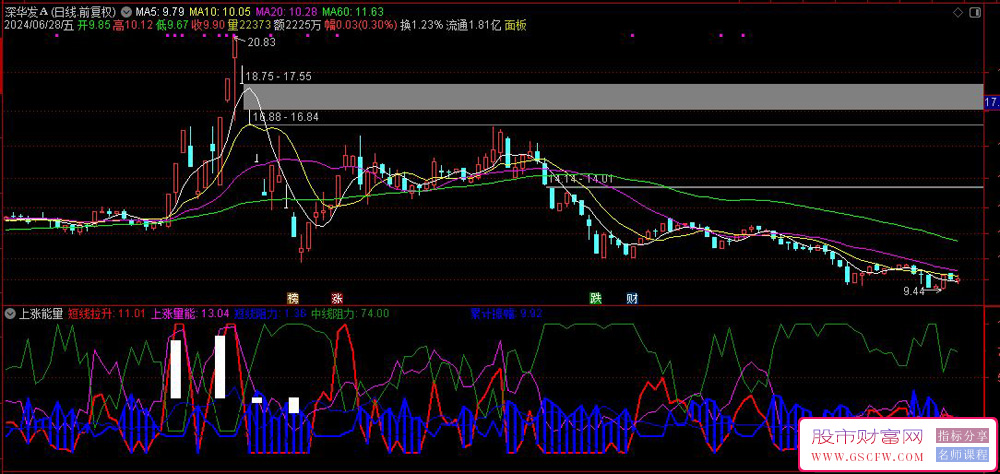Image resolution: width=1000 pixels, height=474 pixels.
Task: Open the 面板 panel link
Action: (x=515, y=24)
